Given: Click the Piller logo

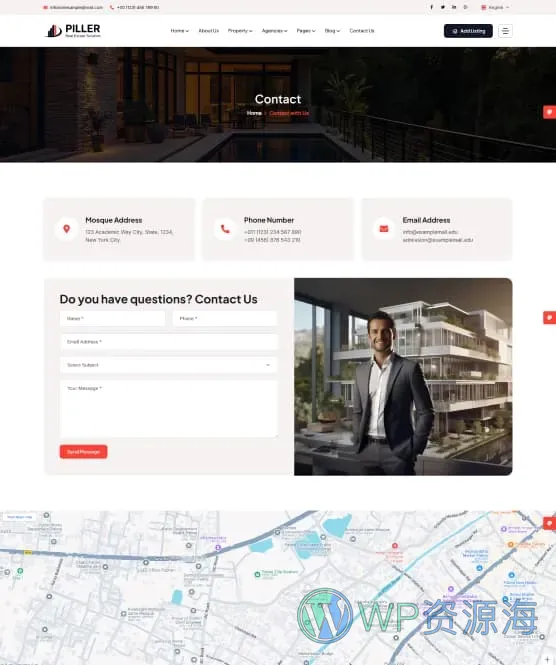Looking at the screenshot, I should tap(73, 31).
